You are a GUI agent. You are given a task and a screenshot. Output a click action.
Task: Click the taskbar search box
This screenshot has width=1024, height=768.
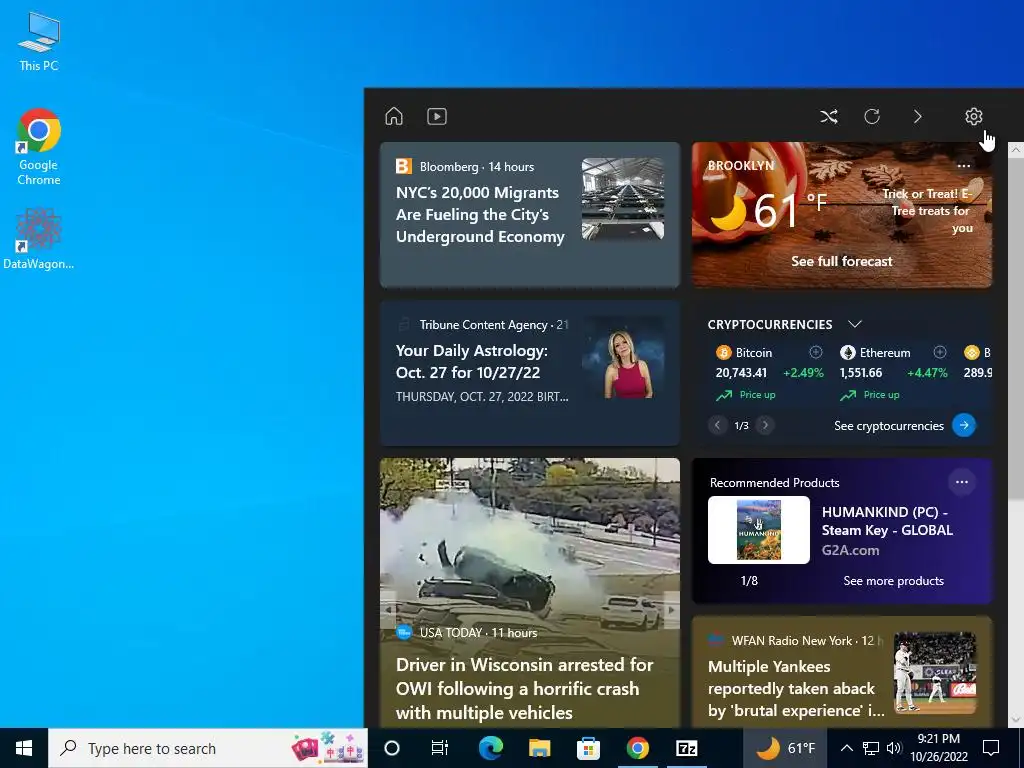(x=208, y=748)
